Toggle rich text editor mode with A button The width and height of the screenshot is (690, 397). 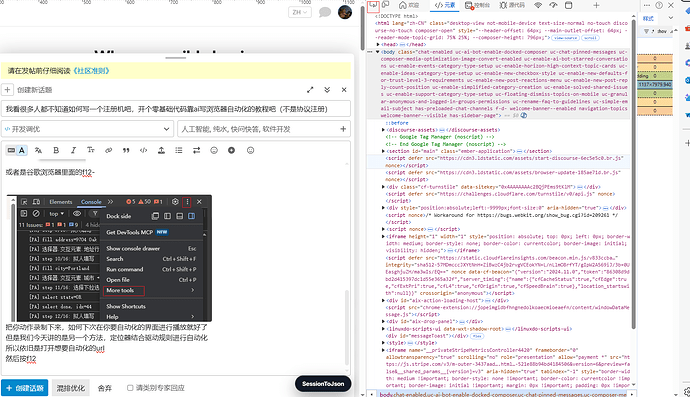[22, 151]
